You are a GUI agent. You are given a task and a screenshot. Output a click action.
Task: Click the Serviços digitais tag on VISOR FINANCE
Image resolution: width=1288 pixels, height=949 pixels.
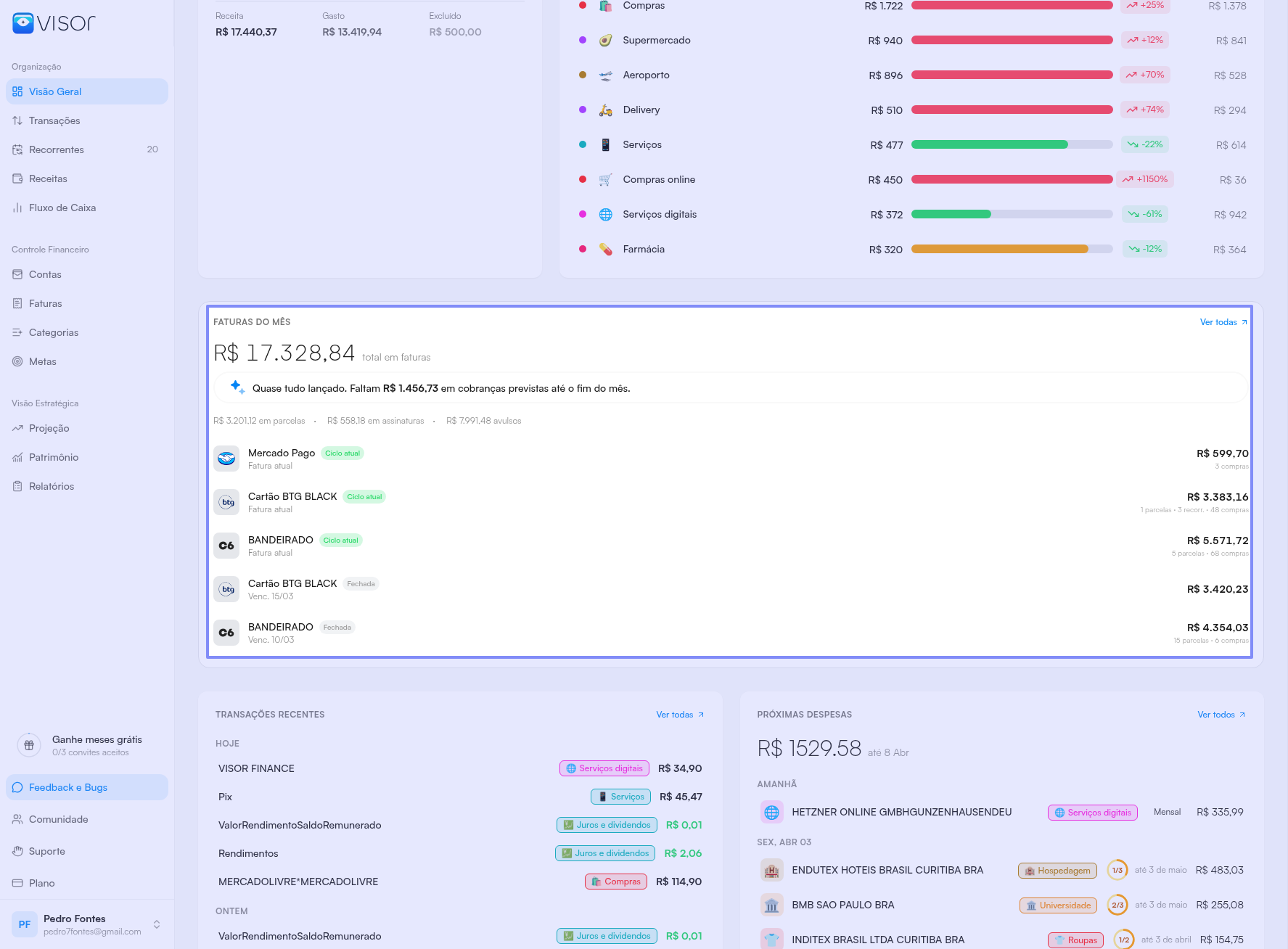click(604, 768)
